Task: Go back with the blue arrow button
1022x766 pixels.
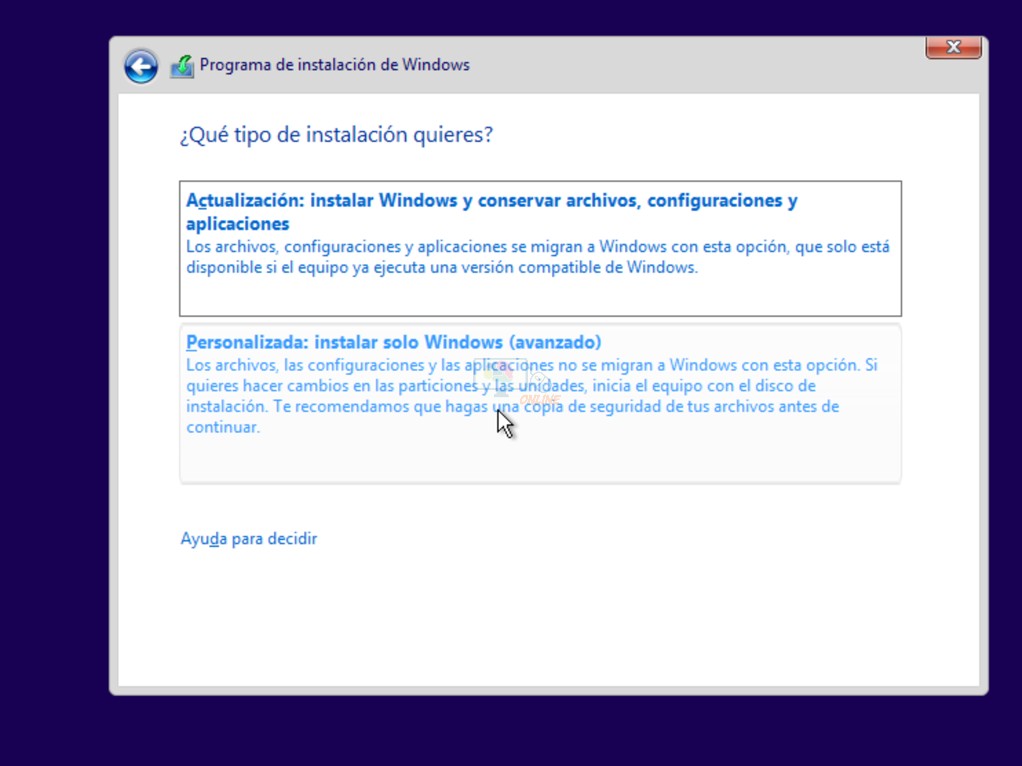Action: tap(141, 66)
